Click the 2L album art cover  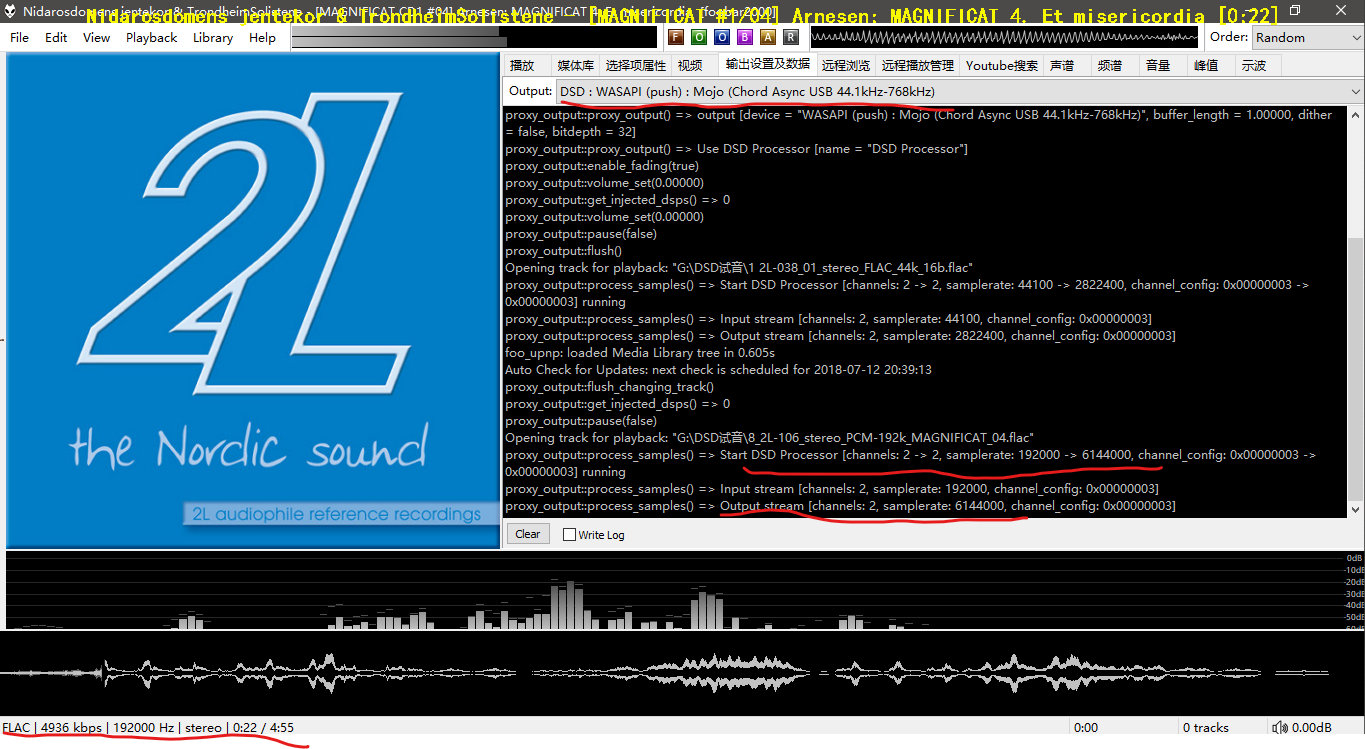[x=253, y=300]
